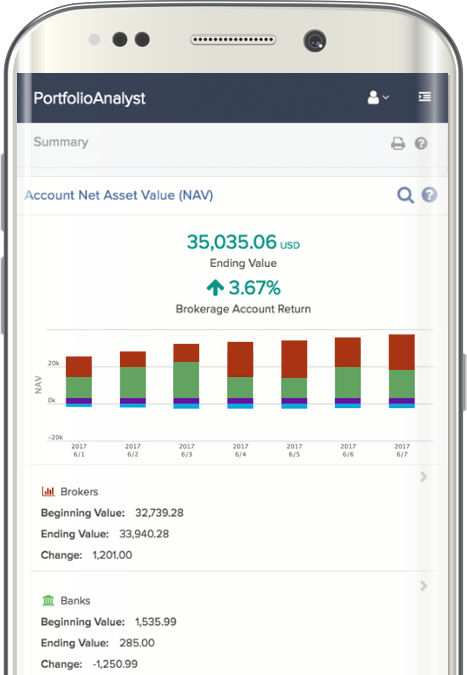Click the PortfolioAnalyst logo text
This screenshot has width=467, height=675.
click(90, 98)
